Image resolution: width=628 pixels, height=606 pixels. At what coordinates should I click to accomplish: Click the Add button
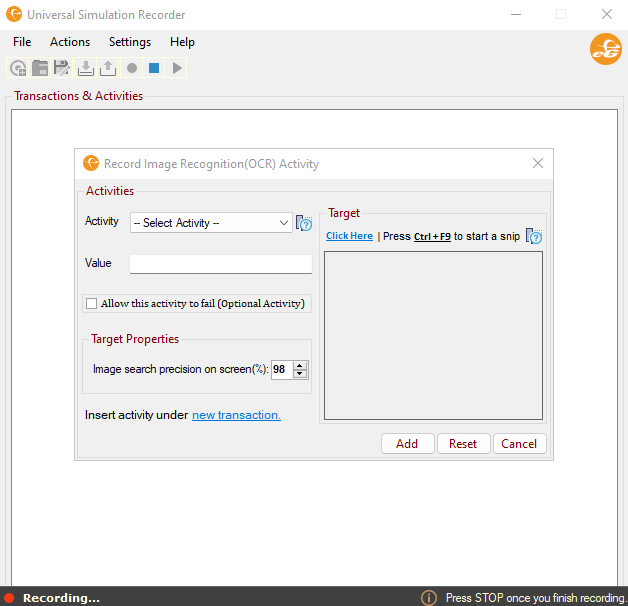click(407, 444)
